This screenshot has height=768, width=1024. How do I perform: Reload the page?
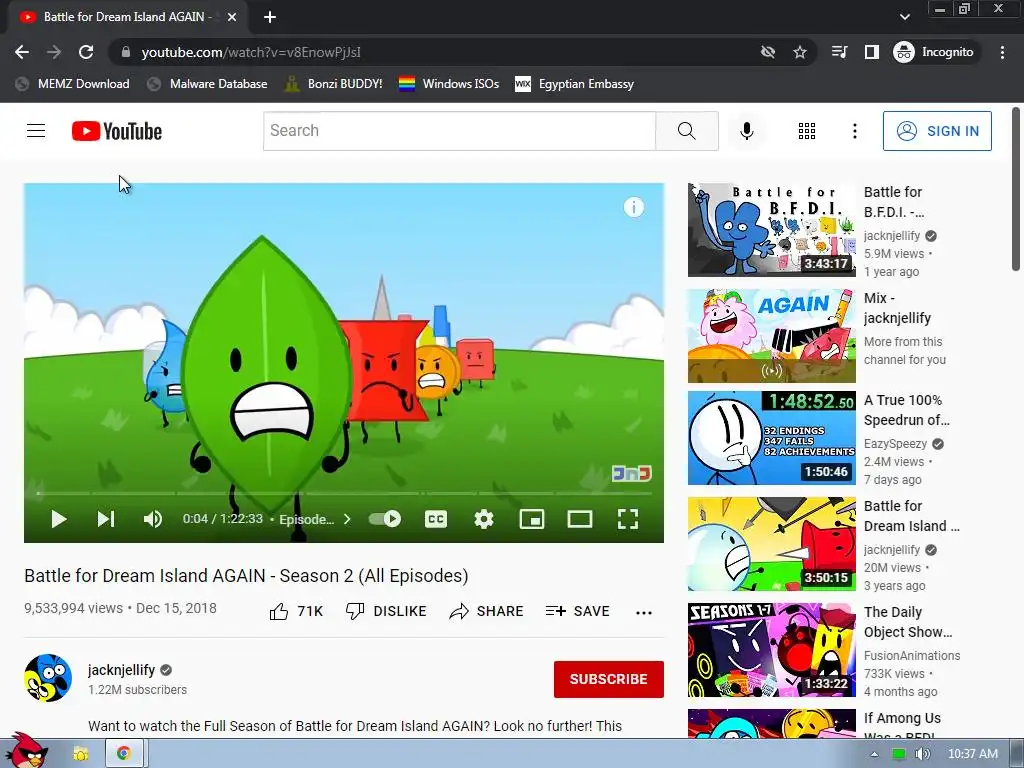[86, 52]
